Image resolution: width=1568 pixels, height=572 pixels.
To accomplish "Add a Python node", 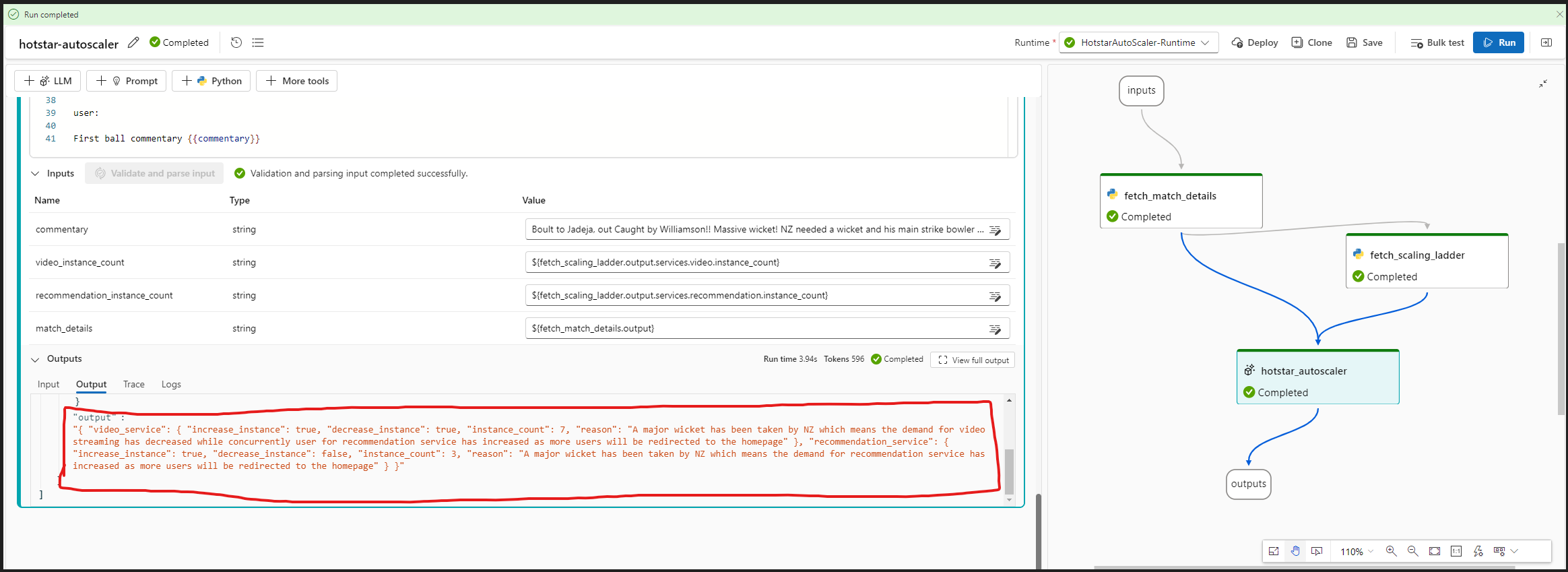I will (211, 81).
